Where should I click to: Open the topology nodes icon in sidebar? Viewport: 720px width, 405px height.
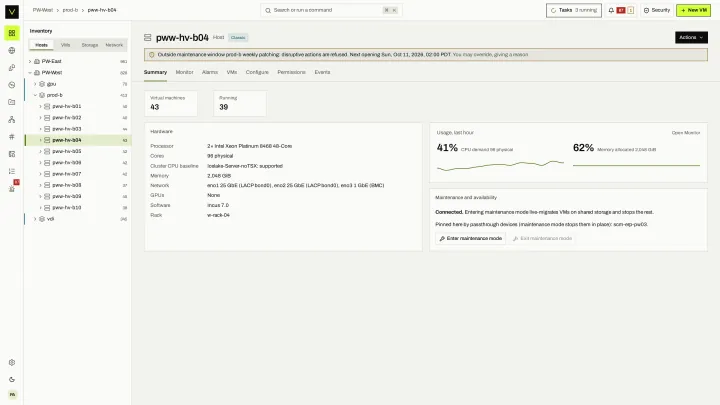pyautogui.click(x=12, y=119)
